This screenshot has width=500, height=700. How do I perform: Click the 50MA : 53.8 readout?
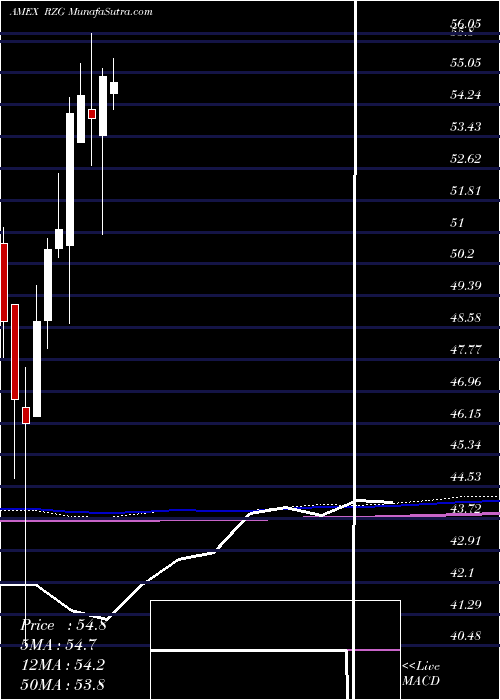pos(63,684)
